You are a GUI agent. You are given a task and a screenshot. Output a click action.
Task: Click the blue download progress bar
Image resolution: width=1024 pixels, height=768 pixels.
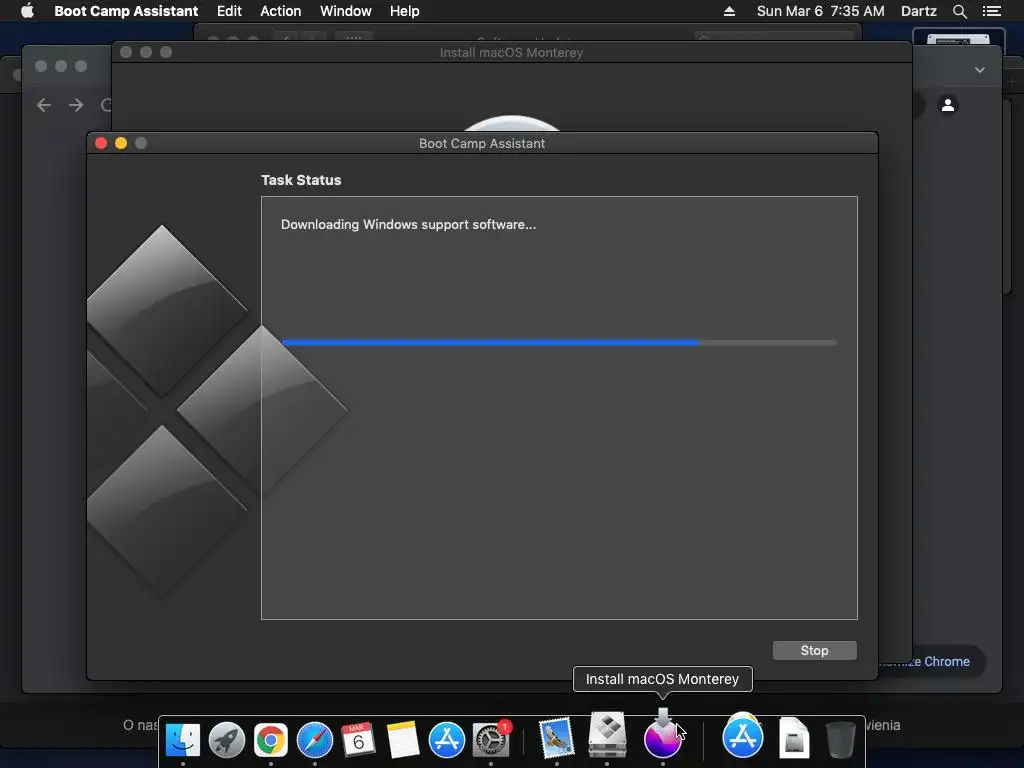click(x=559, y=342)
